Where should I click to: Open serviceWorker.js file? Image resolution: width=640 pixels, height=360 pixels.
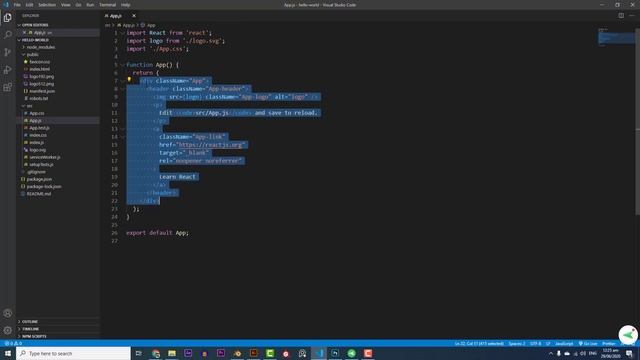45,157
